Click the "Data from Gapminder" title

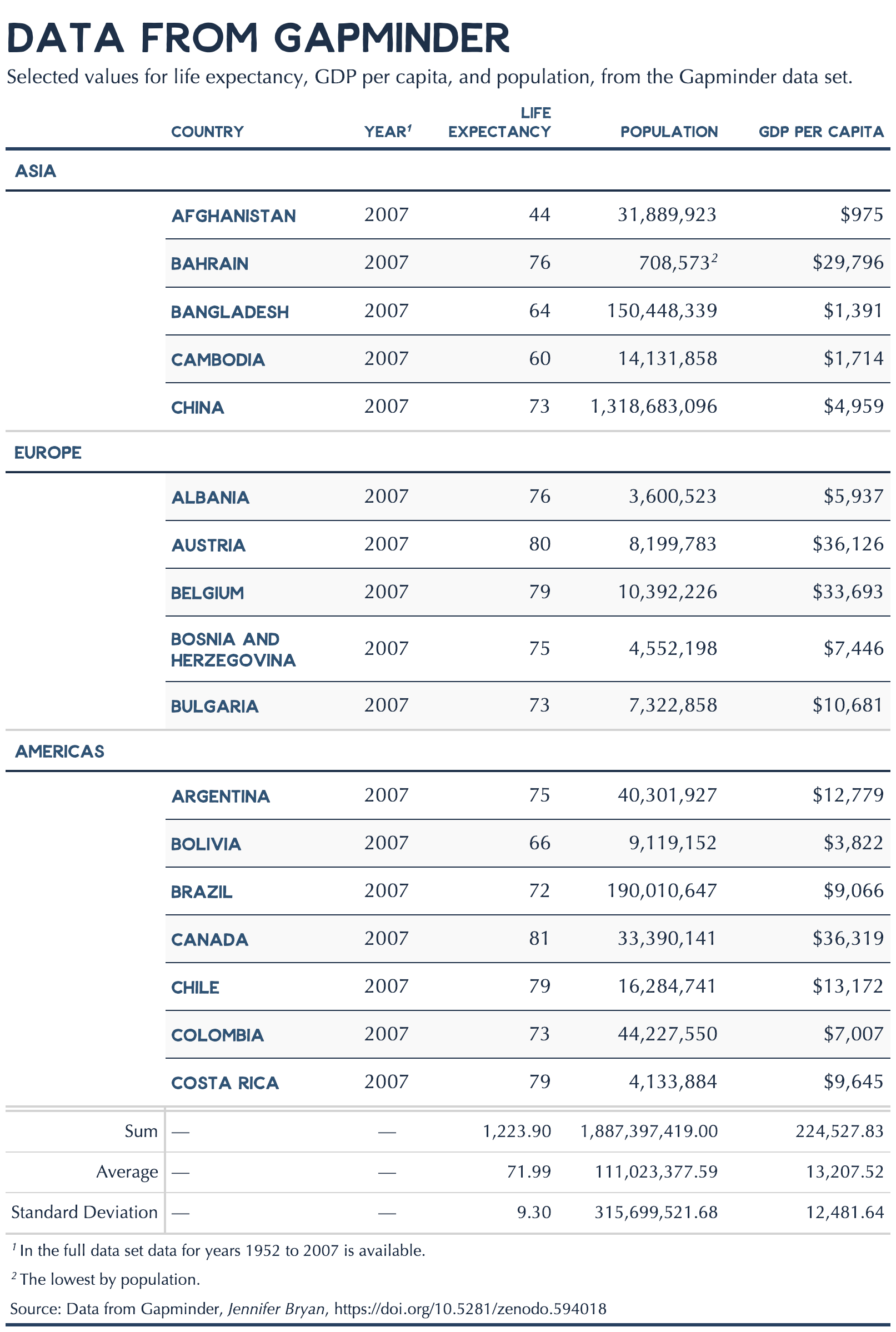click(258, 39)
